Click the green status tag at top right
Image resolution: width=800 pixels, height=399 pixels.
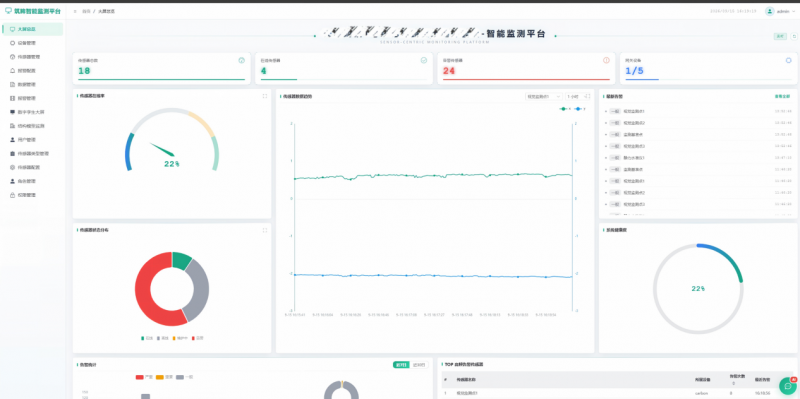[780, 36]
